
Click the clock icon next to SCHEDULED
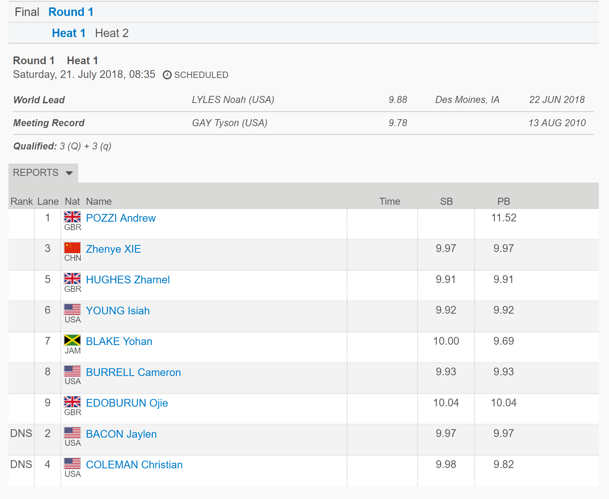167,75
